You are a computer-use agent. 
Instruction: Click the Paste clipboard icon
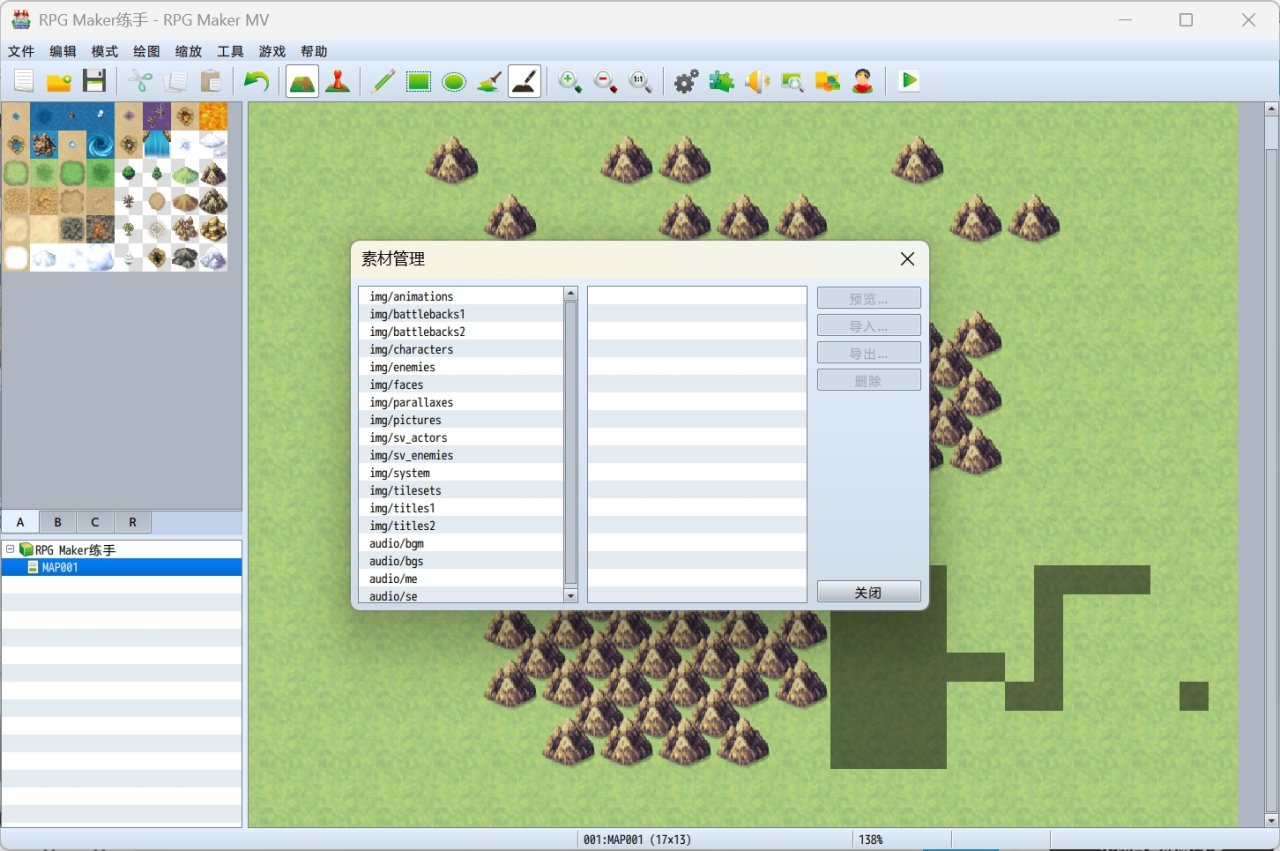210,81
